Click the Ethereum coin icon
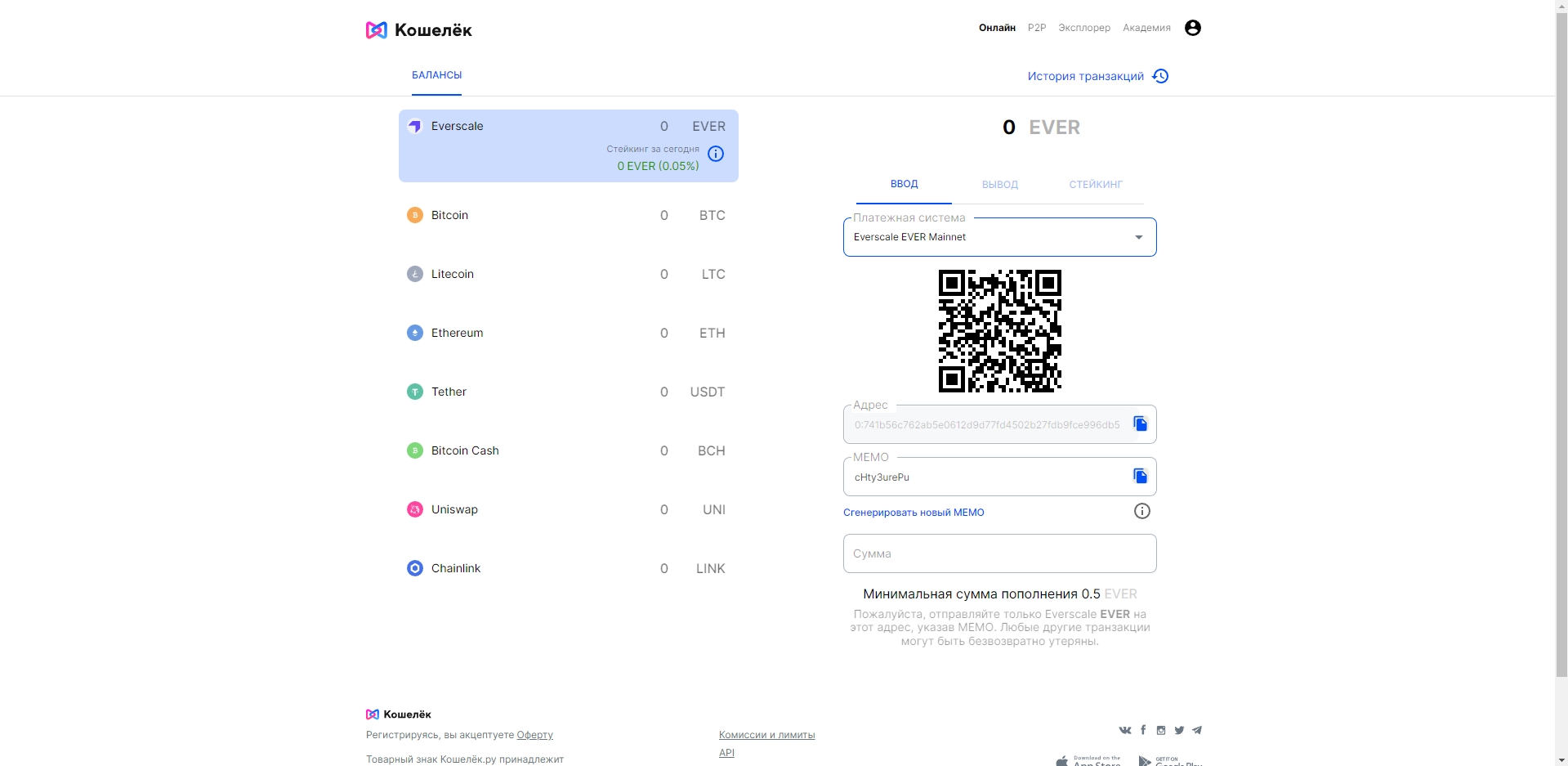This screenshot has height=766, width=1568. 415,333
